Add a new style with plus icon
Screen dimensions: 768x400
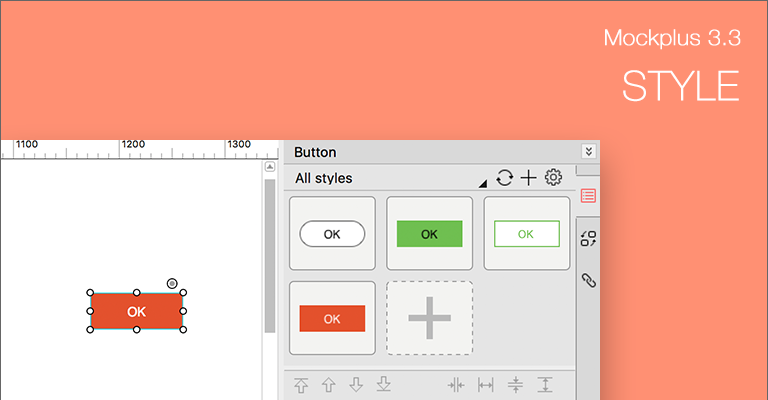point(528,178)
